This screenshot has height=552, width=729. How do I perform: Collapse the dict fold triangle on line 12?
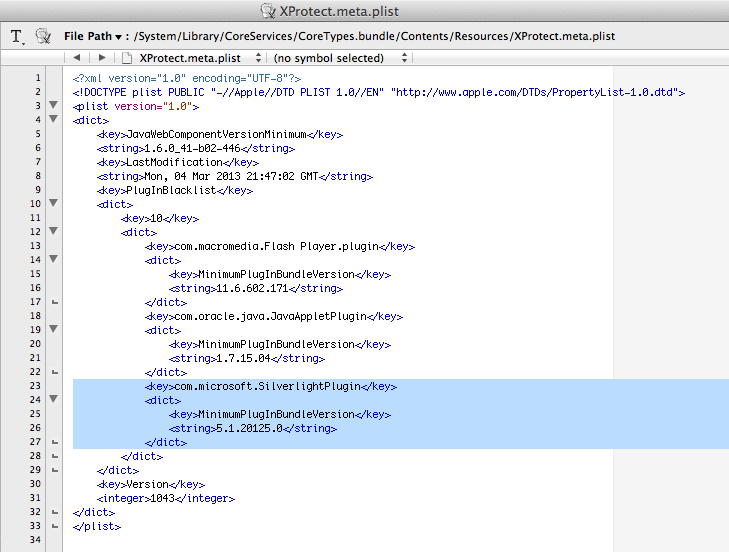click(x=53, y=231)
